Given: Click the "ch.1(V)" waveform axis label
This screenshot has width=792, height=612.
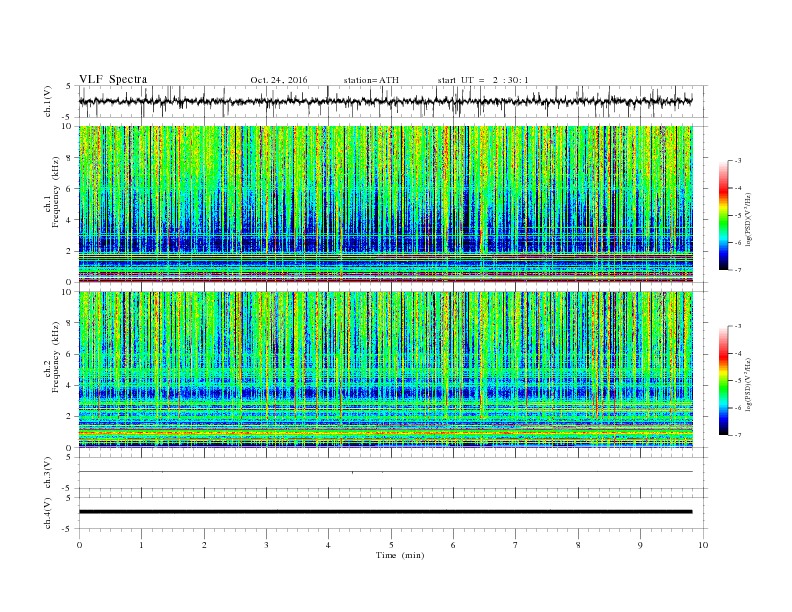Looking at the screenshot, I should coord(48,101).
